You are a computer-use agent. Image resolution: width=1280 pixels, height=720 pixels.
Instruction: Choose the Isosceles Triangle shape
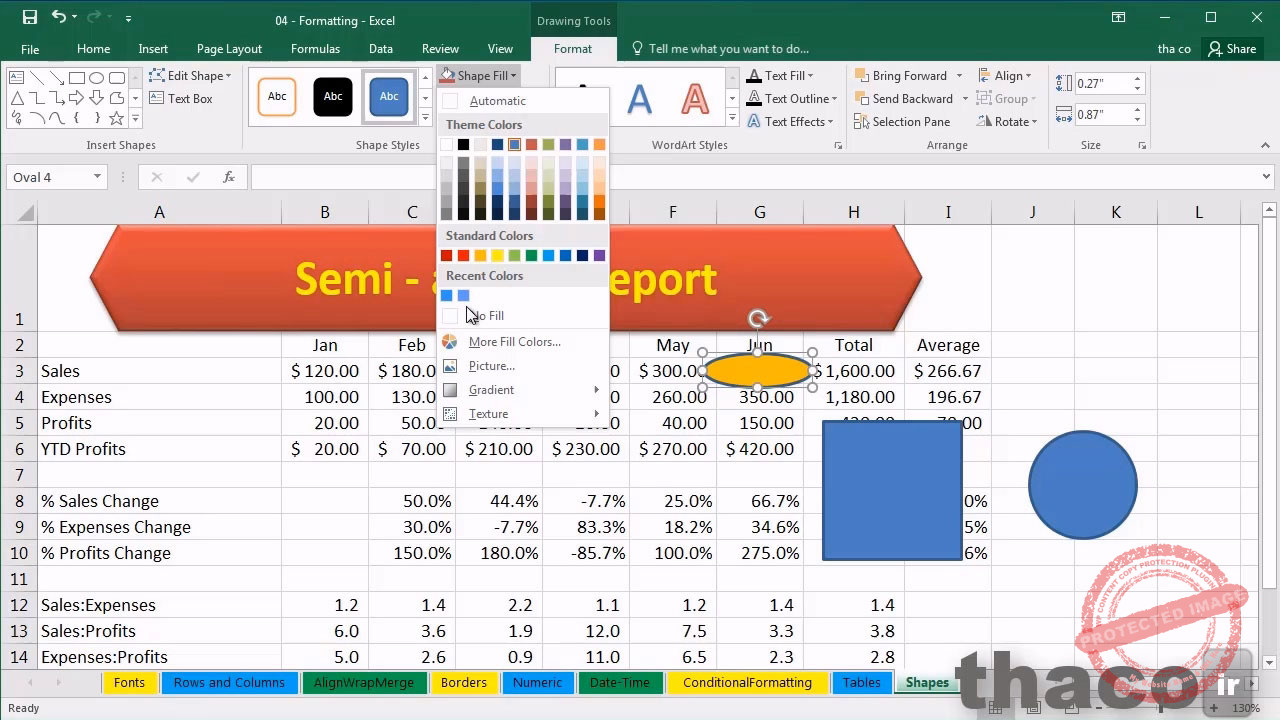[x=17, y=98]
